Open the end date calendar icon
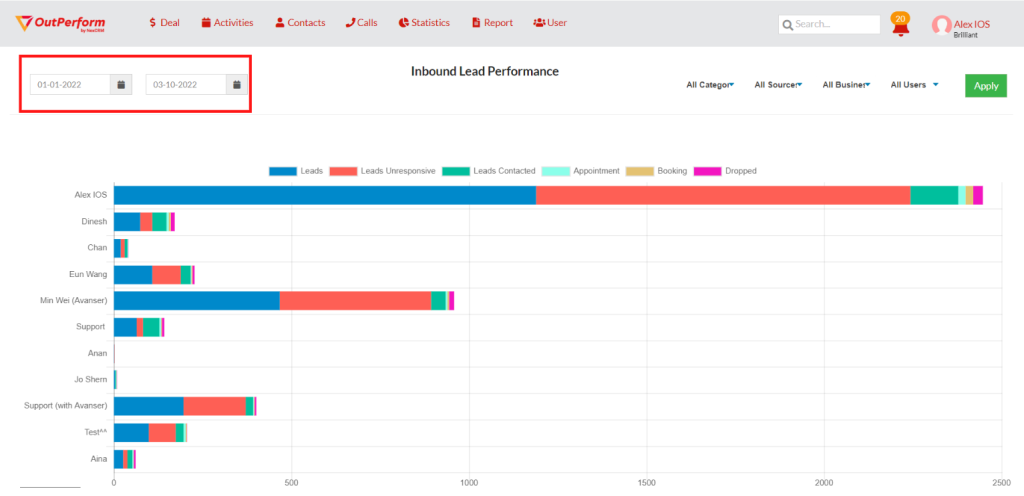 (x=237, y=85)
